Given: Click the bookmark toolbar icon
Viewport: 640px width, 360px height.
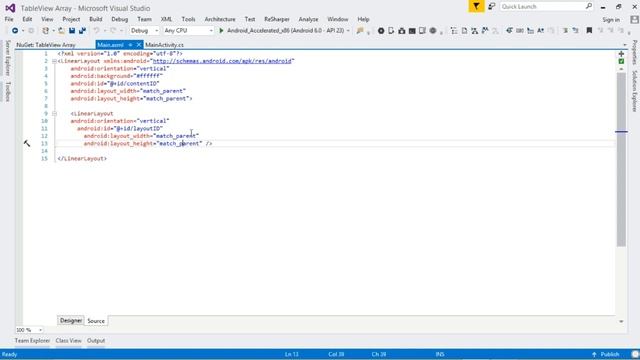Looking at the screenshot, I should 589,31.
